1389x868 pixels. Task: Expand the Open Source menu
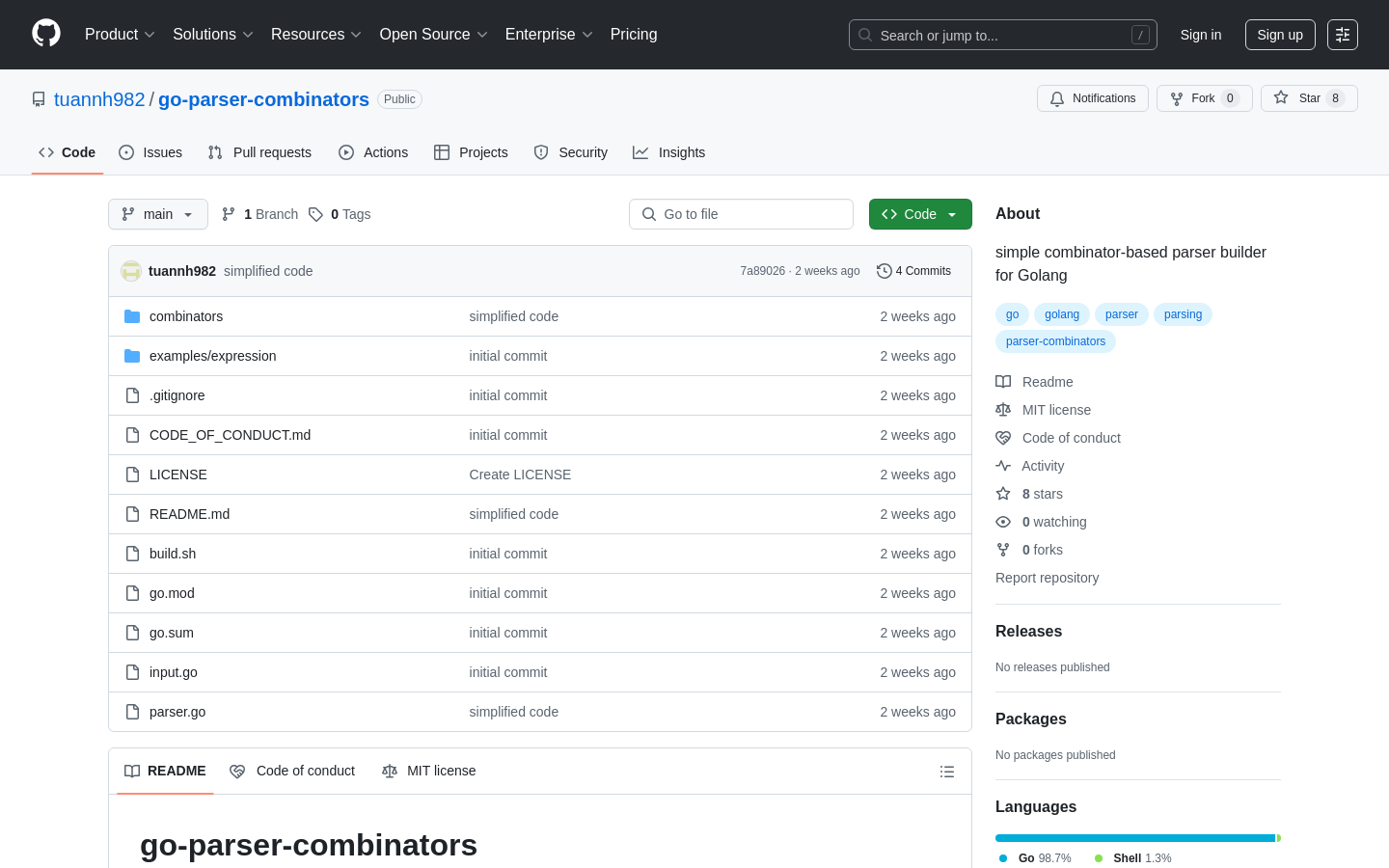click(434, 35)
